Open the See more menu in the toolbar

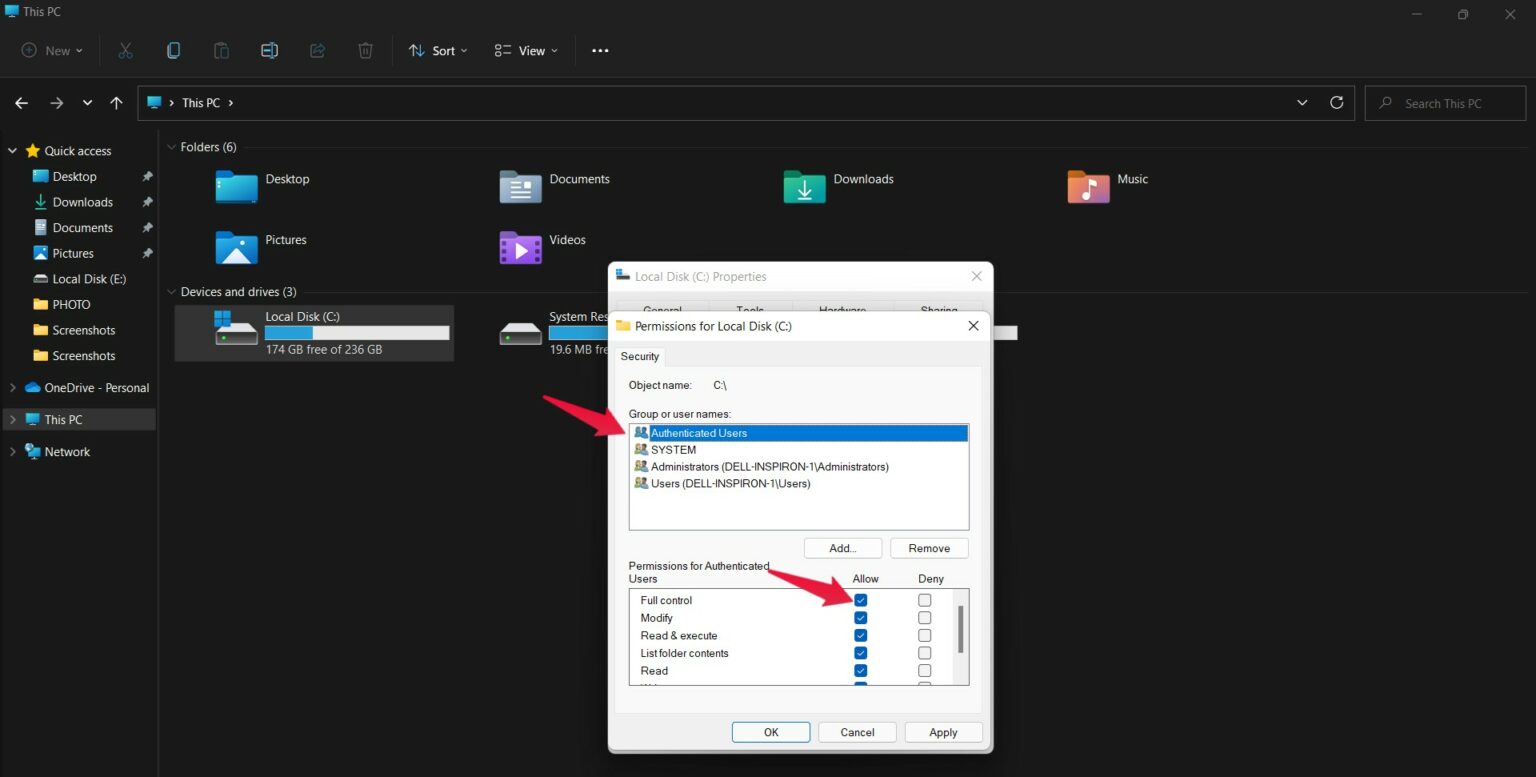click(x=600, y=50)
